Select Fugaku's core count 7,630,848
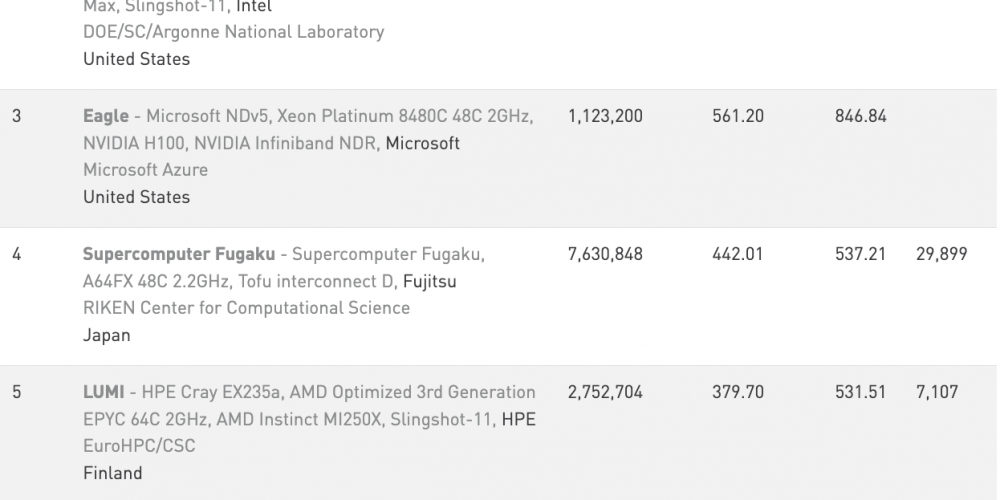The width and height of the screenshot is (1000, 500). coord(605,254)
